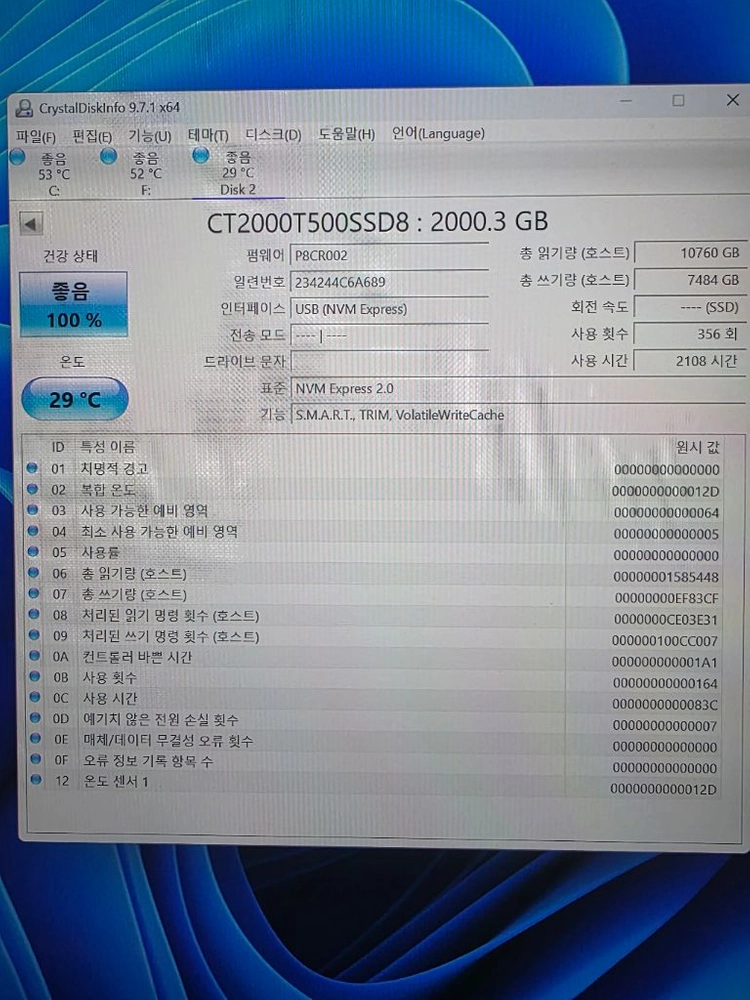Click status dot for 09 처리된 쓰기 명령 횟수
The height and width of the screenshot is (1000, 750).
34,635
